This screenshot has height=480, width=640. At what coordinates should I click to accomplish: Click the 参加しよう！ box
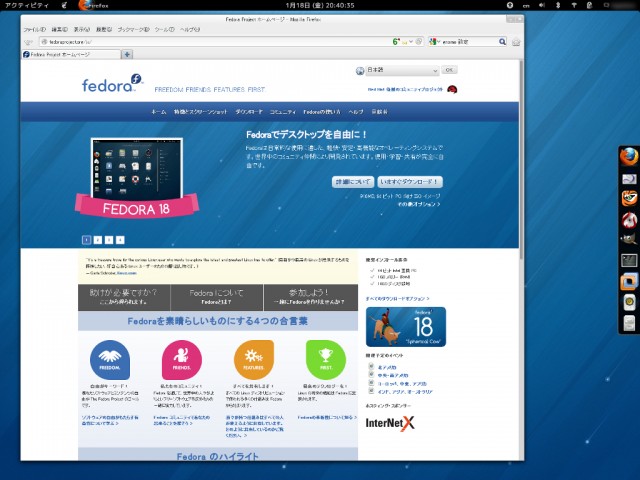[311, 297]
